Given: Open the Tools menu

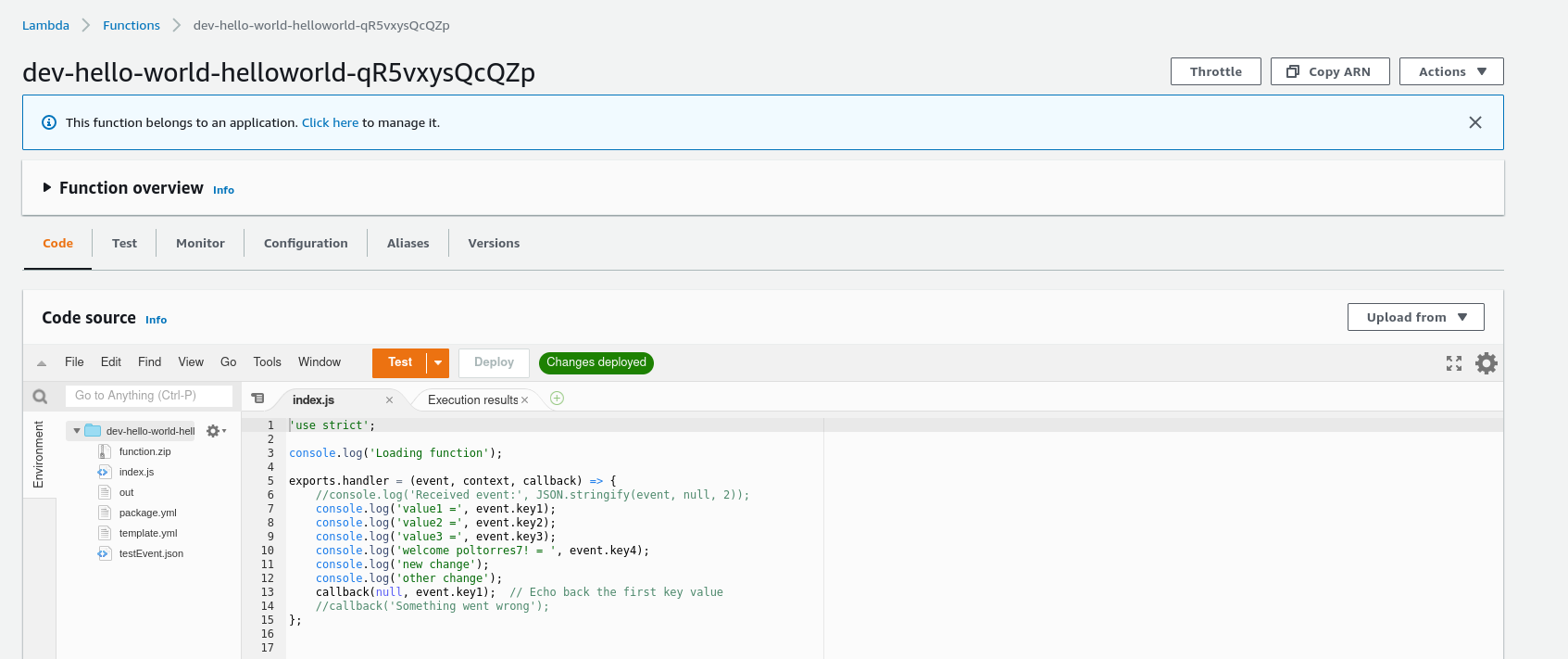Looking at the screenshot, I should pos(267,362).
